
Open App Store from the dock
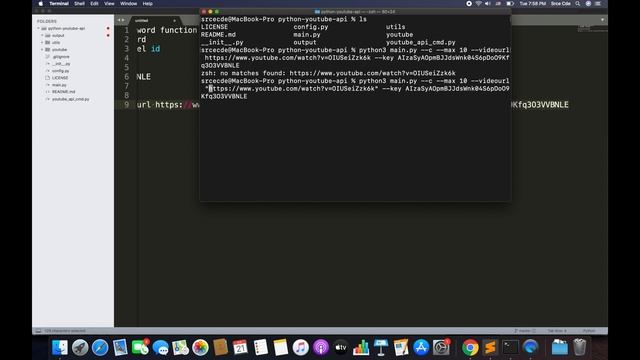click(421, 347)
